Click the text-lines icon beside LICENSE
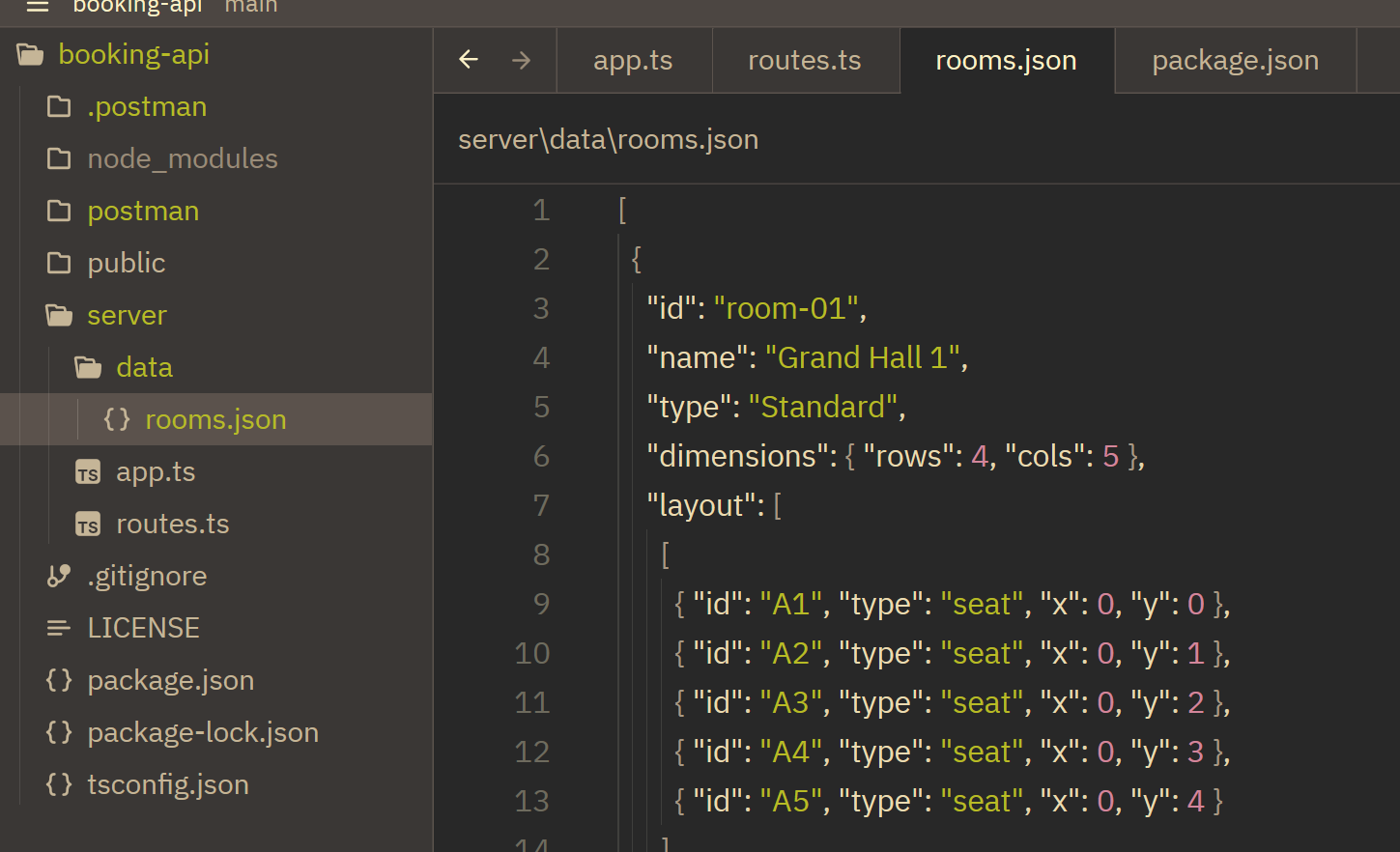 click(x=59, y=629)
